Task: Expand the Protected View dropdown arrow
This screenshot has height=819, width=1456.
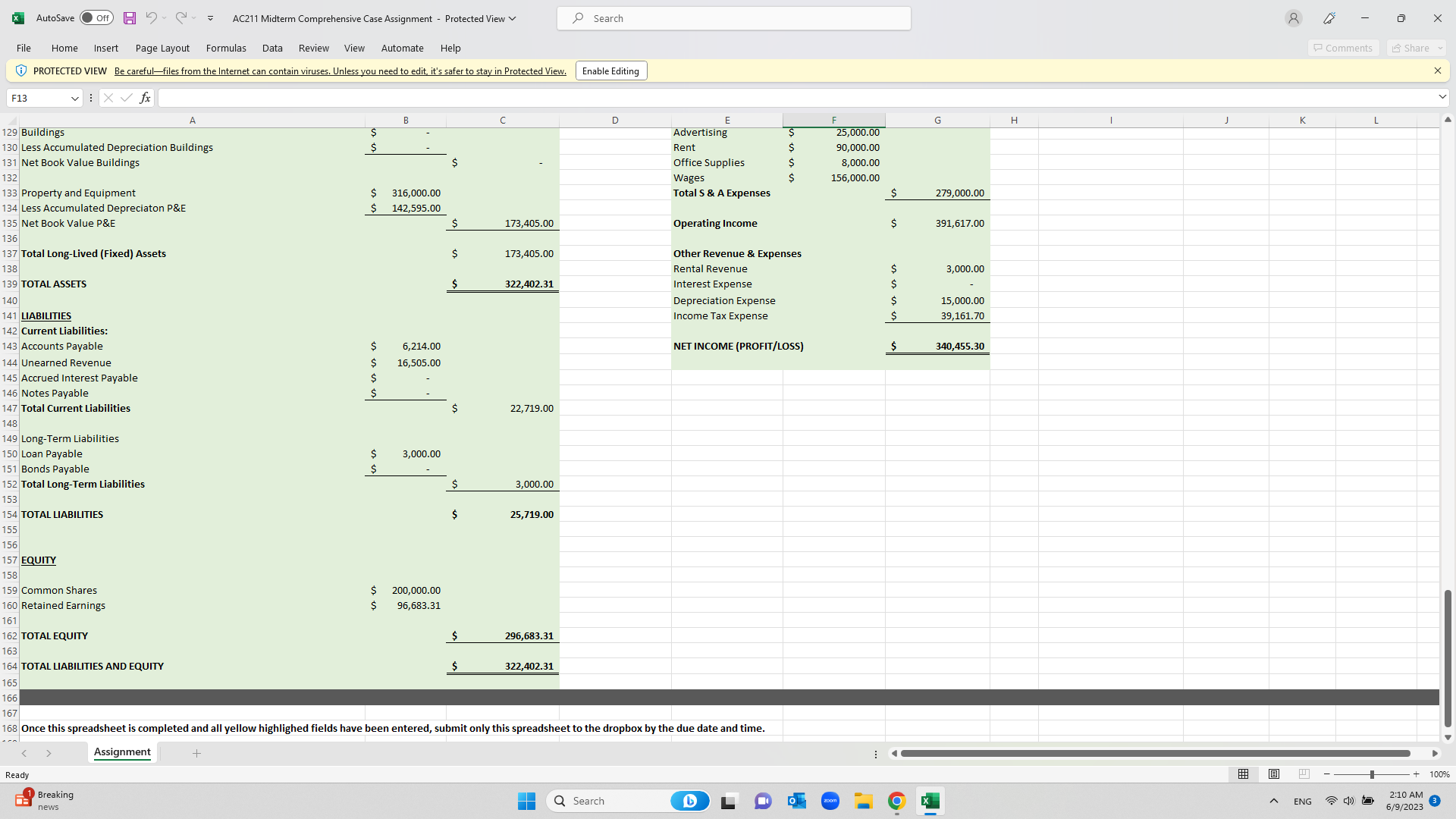Action: [x=513, y=18]
